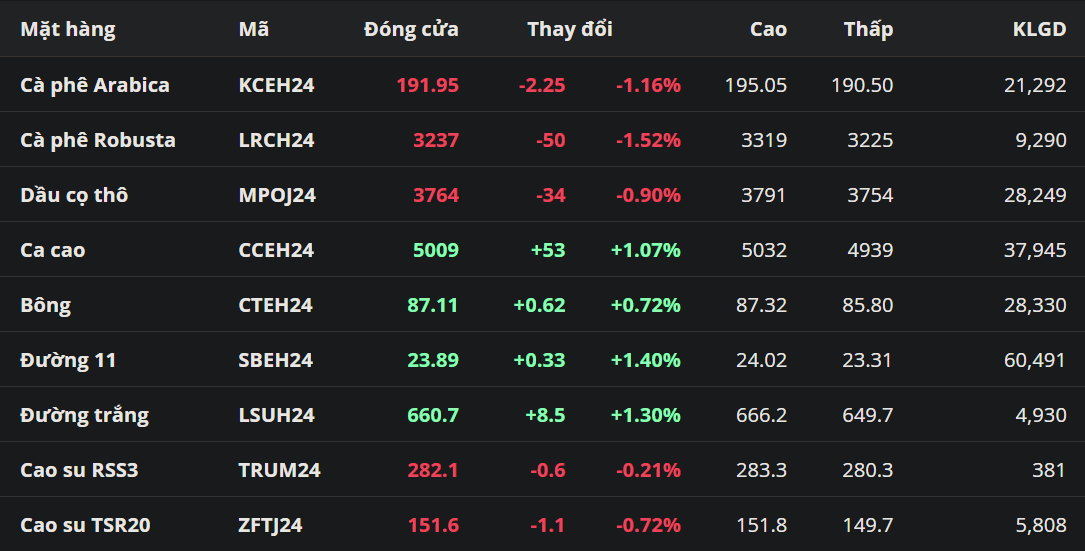This screenshot has height=551, width=1085.
Task: Open Đường trắng commodity details
Action: click(84, 415)
